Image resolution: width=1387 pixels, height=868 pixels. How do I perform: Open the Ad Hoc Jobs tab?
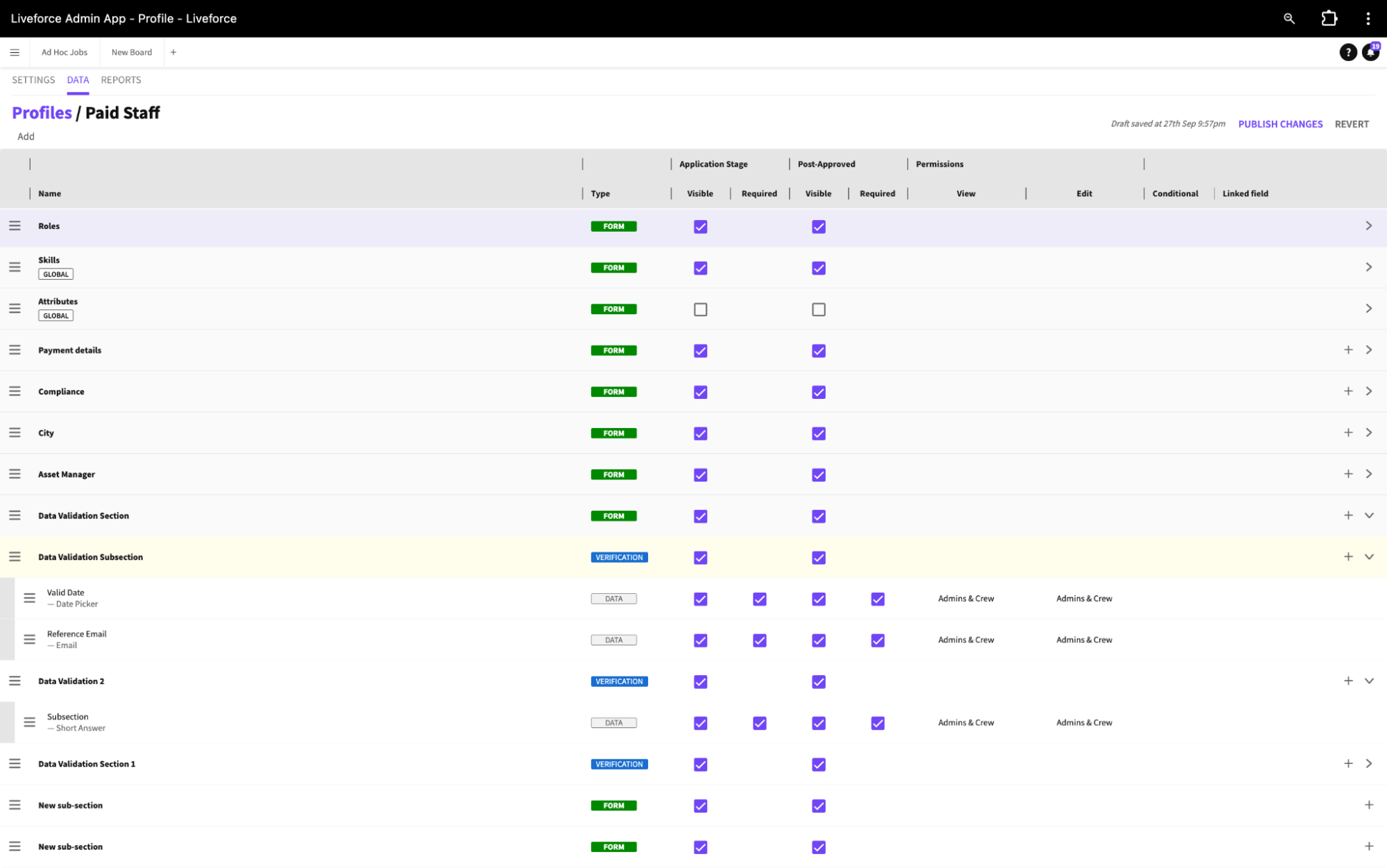click(65, 52)
